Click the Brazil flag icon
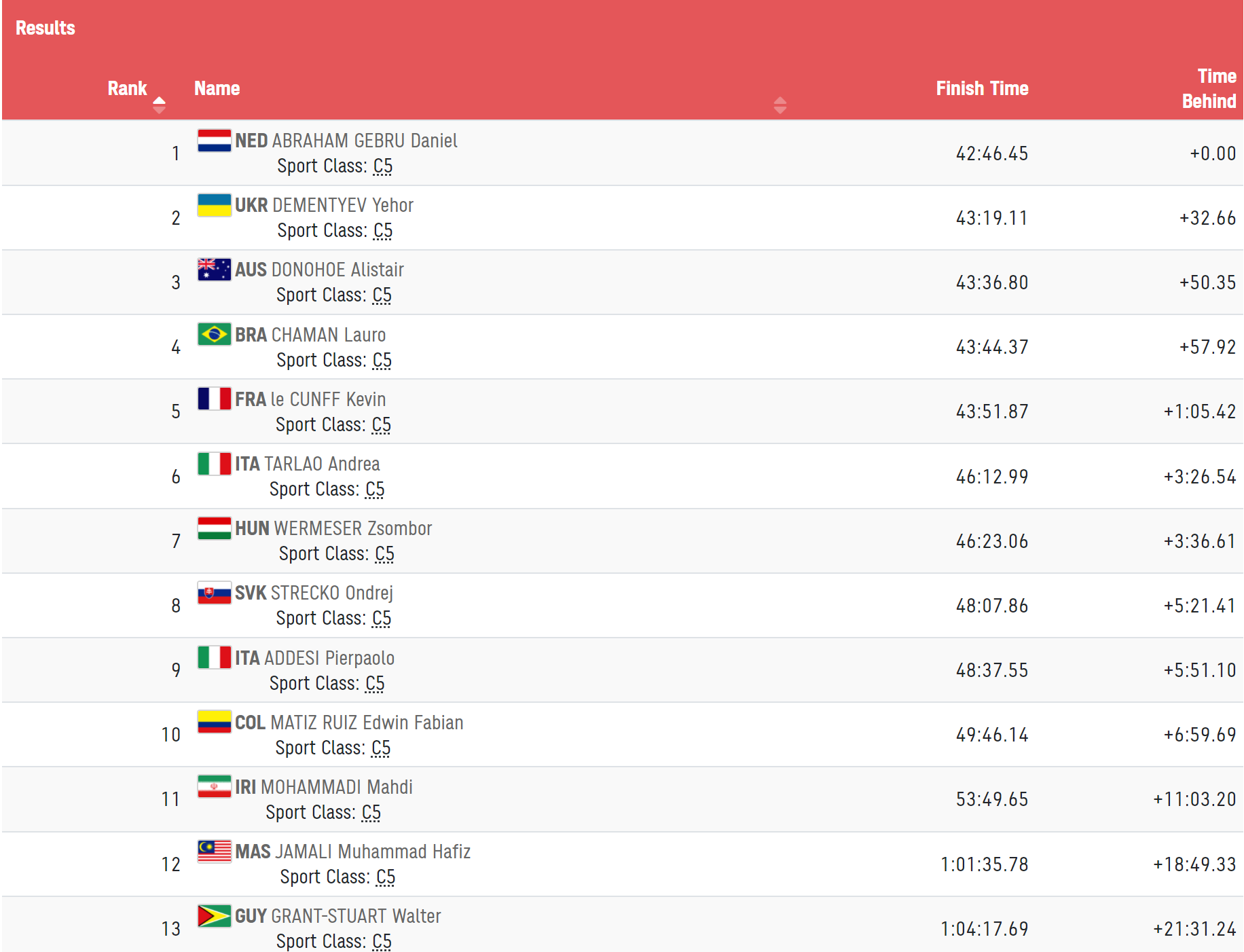Viewport: 1244px width, 952px height. click(214, 334)
